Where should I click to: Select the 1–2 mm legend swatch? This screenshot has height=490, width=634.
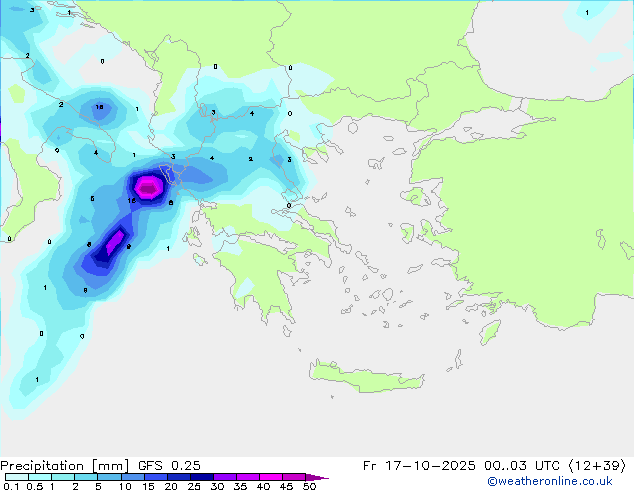(x=63, y=477)
